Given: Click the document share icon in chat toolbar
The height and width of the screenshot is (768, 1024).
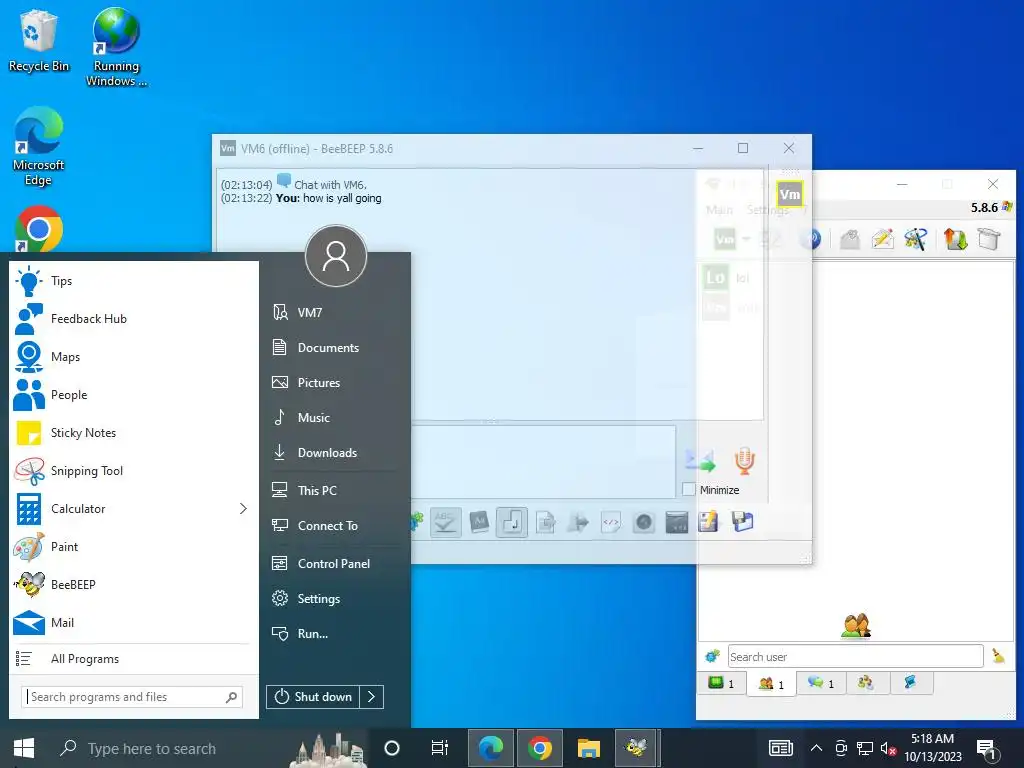Looking at the screenshot, I should (x=545, y=522).
